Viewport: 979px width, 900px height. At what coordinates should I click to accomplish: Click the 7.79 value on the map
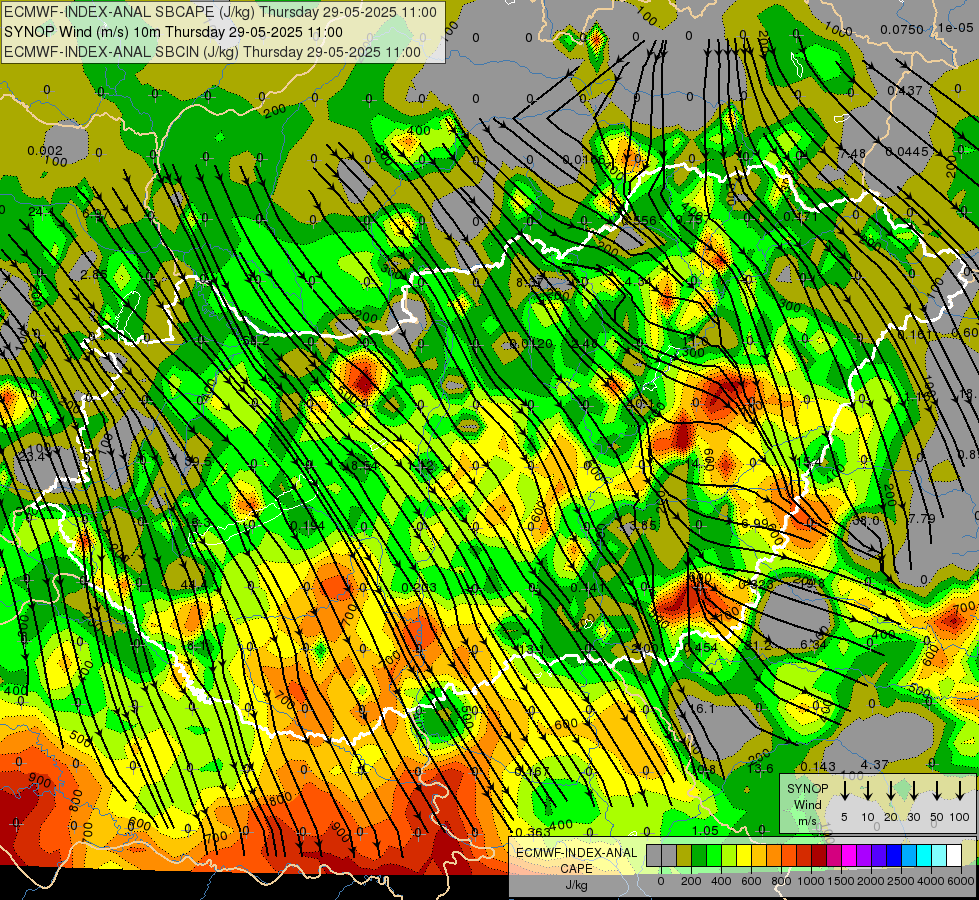coord(922,518)
